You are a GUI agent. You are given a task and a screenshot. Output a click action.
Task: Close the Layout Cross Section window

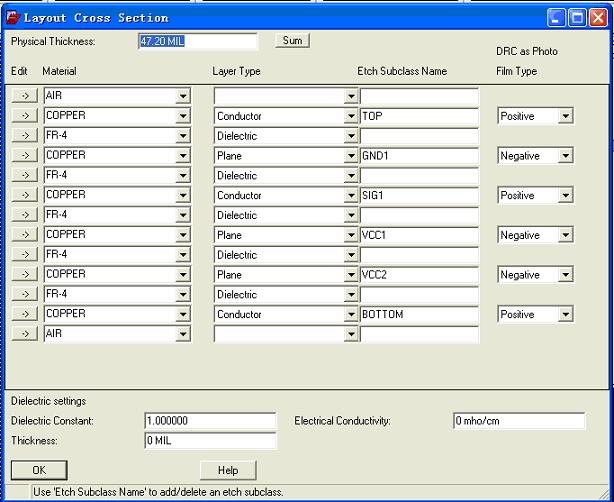click(x=598, y=18)
